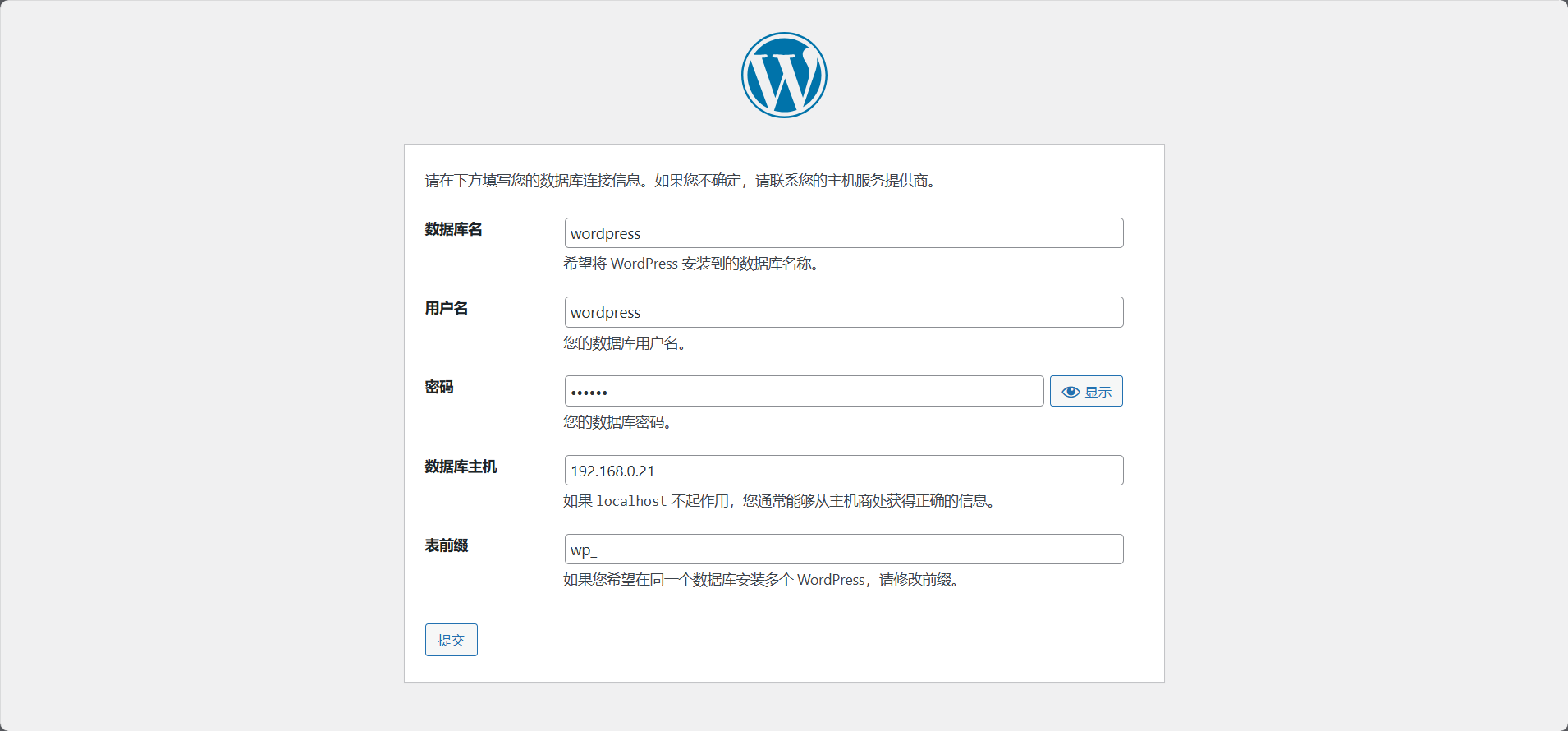Click the 数据库主机 label

[x=461, y=467]
